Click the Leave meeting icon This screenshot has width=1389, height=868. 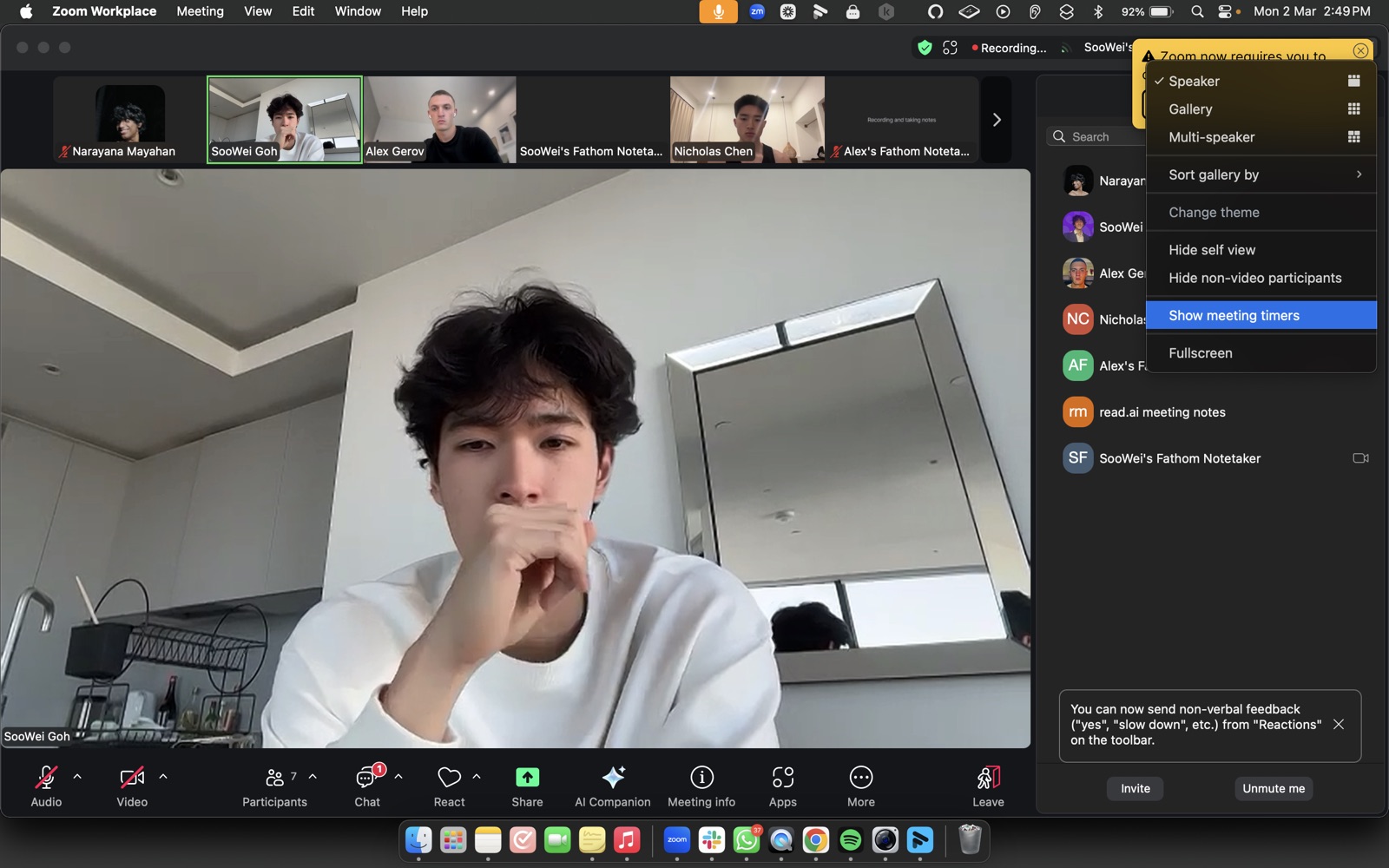[x=988, y=777]
